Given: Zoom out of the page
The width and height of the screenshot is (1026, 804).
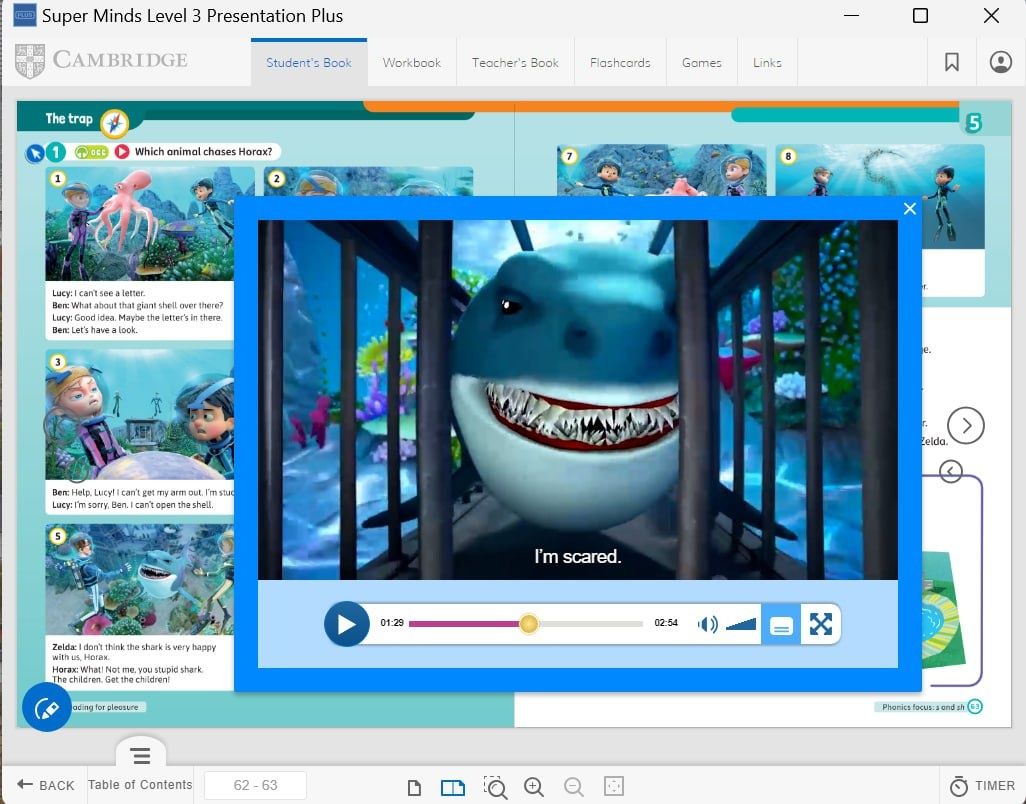Looking at the screenshot, I should [x=574, y=787].
